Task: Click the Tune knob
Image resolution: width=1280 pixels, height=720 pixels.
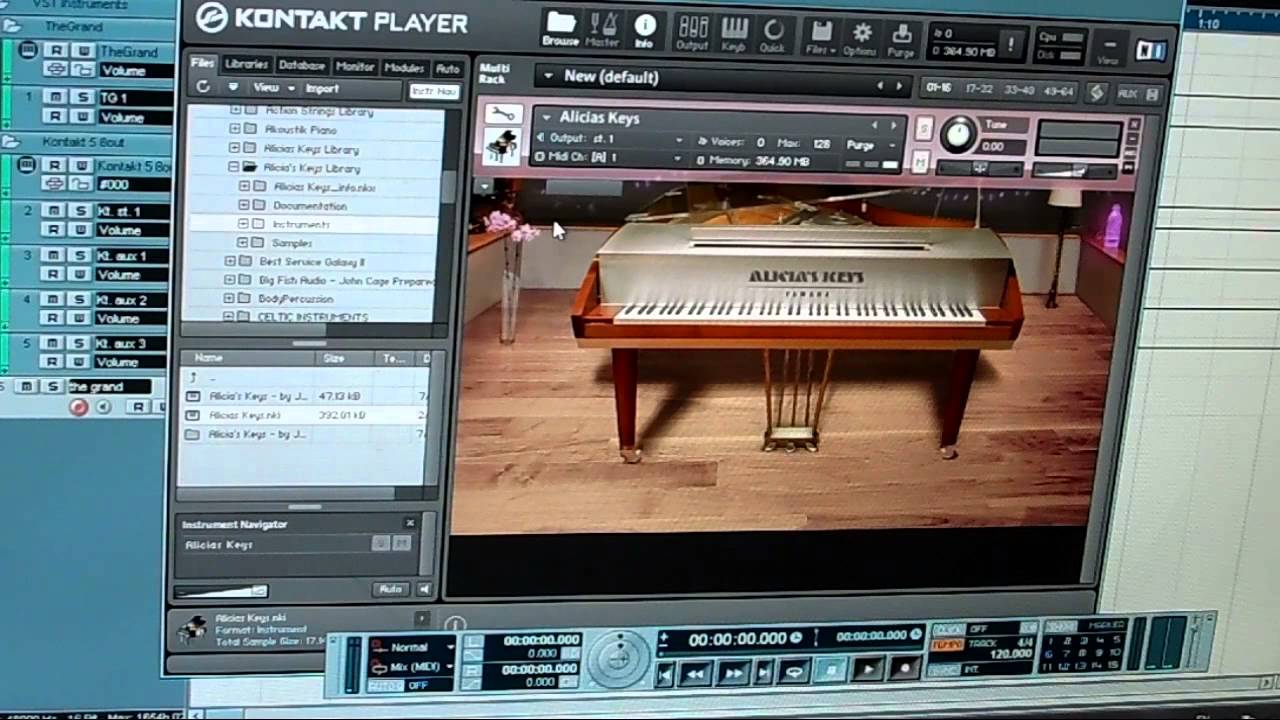Action: point(958,134)
